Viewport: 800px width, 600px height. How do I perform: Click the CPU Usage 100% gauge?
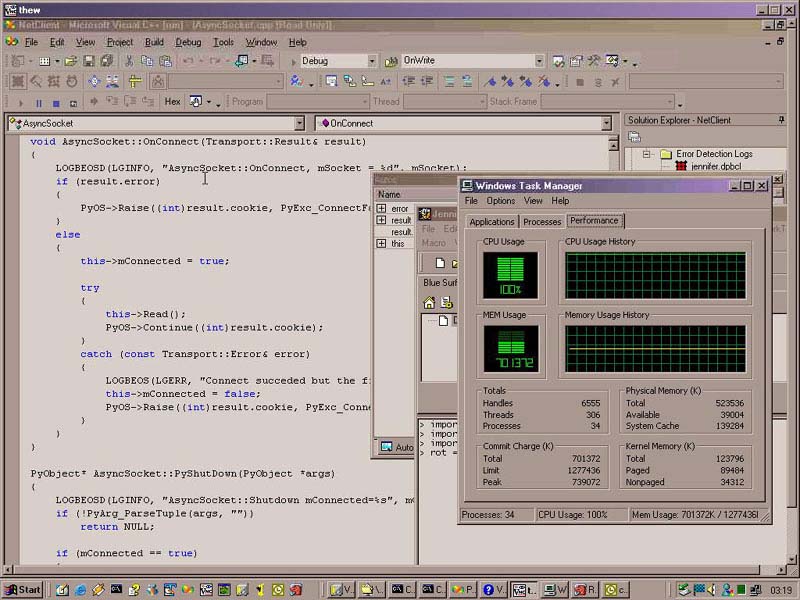pos(510,275)
